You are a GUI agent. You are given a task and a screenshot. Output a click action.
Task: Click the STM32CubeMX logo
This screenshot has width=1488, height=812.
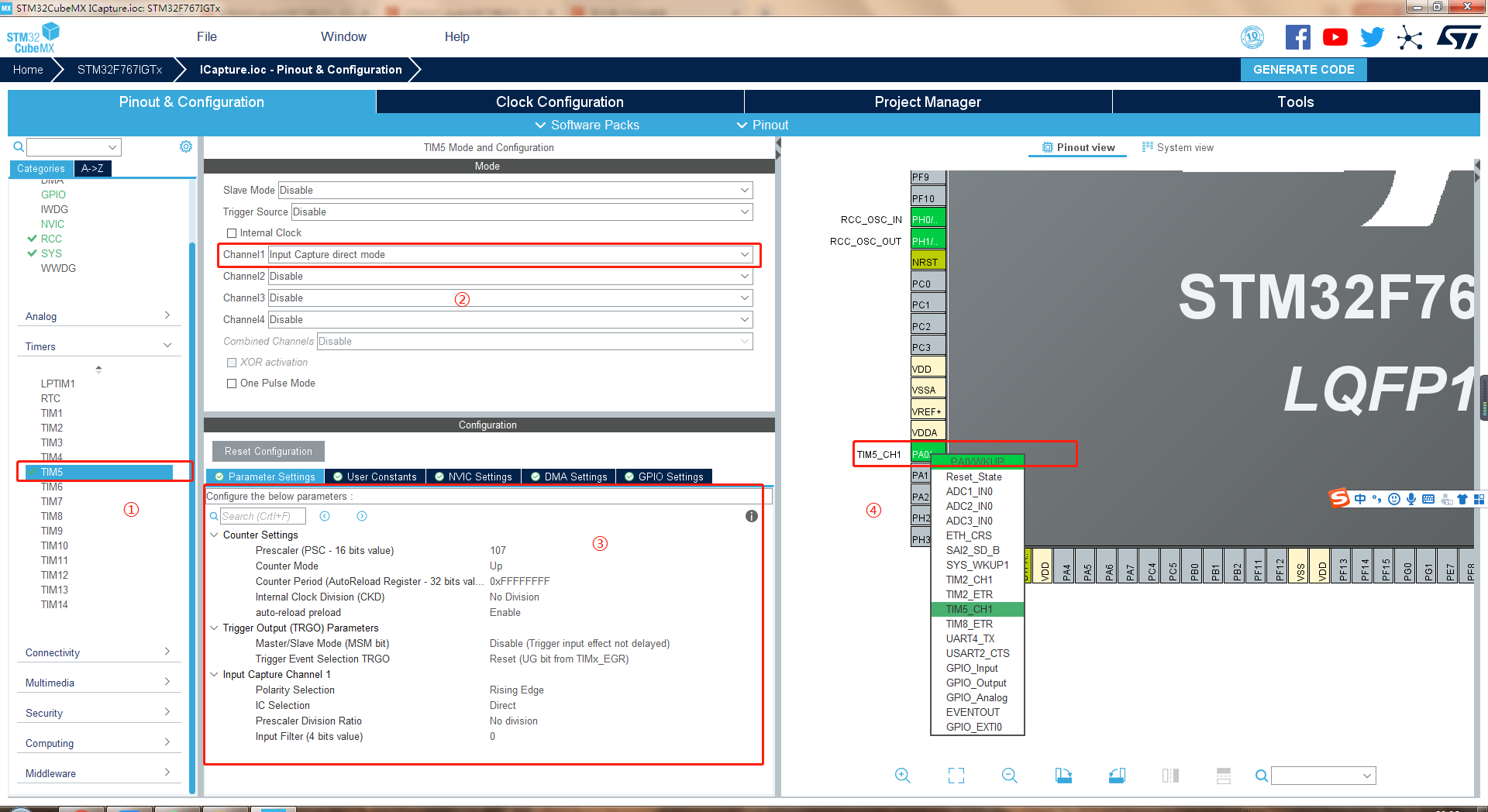[33, 37]
